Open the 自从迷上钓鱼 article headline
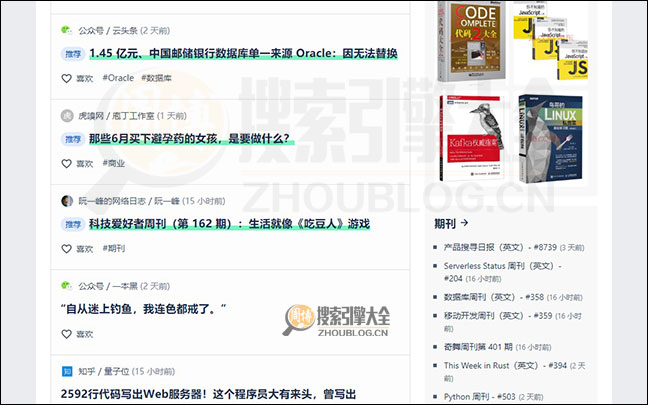 tap(143, 309)
